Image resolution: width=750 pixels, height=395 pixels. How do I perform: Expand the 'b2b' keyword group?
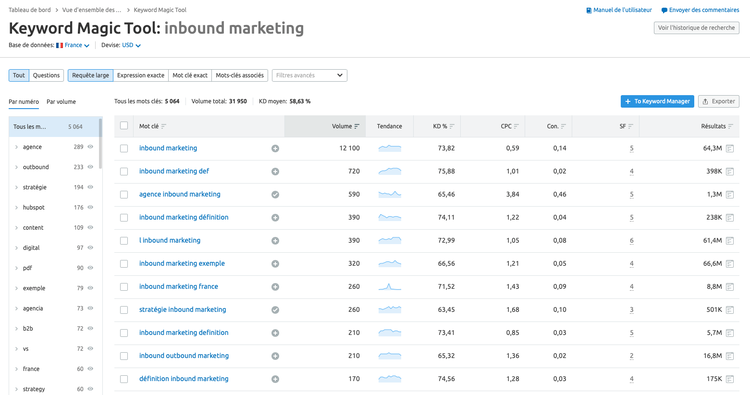pyautogui.click(x=16, y=329)
